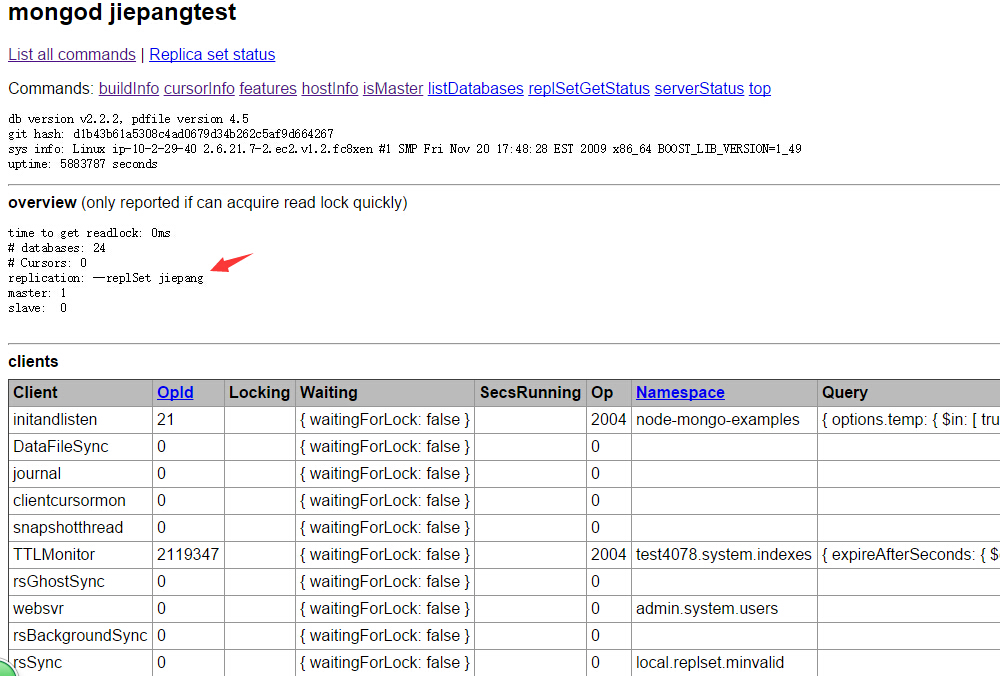
Task: Open the List all commands link
Action: [71, 55]
